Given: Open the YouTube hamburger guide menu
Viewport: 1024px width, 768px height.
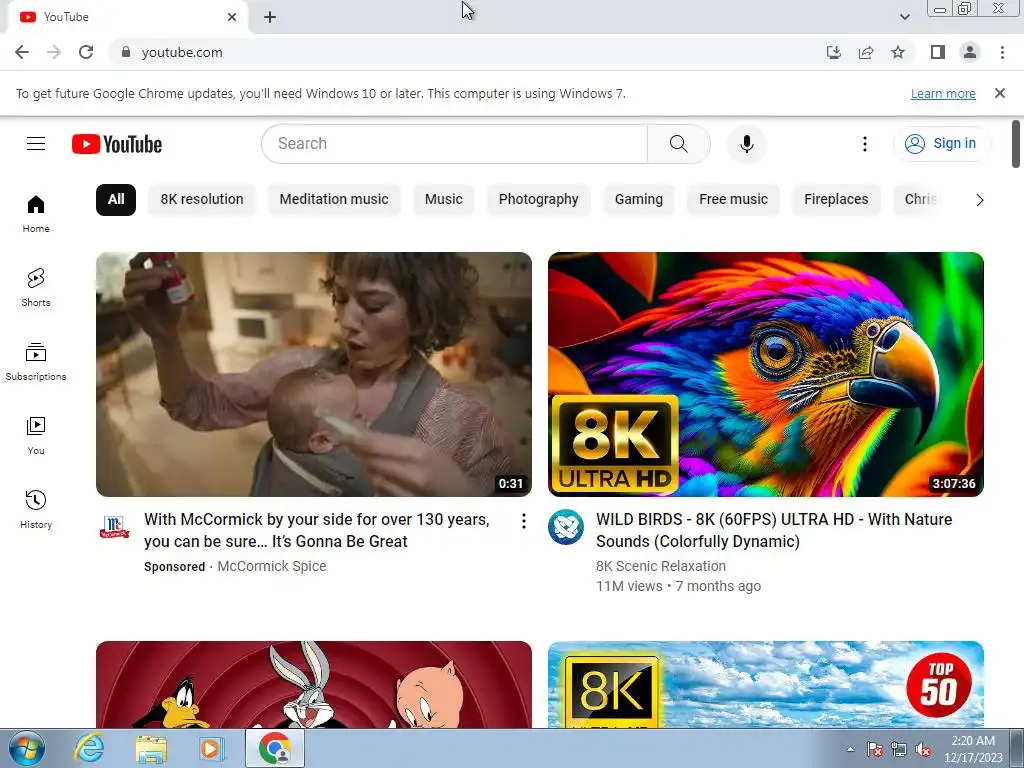Looking at the screenshot, I should pos(36,144).
